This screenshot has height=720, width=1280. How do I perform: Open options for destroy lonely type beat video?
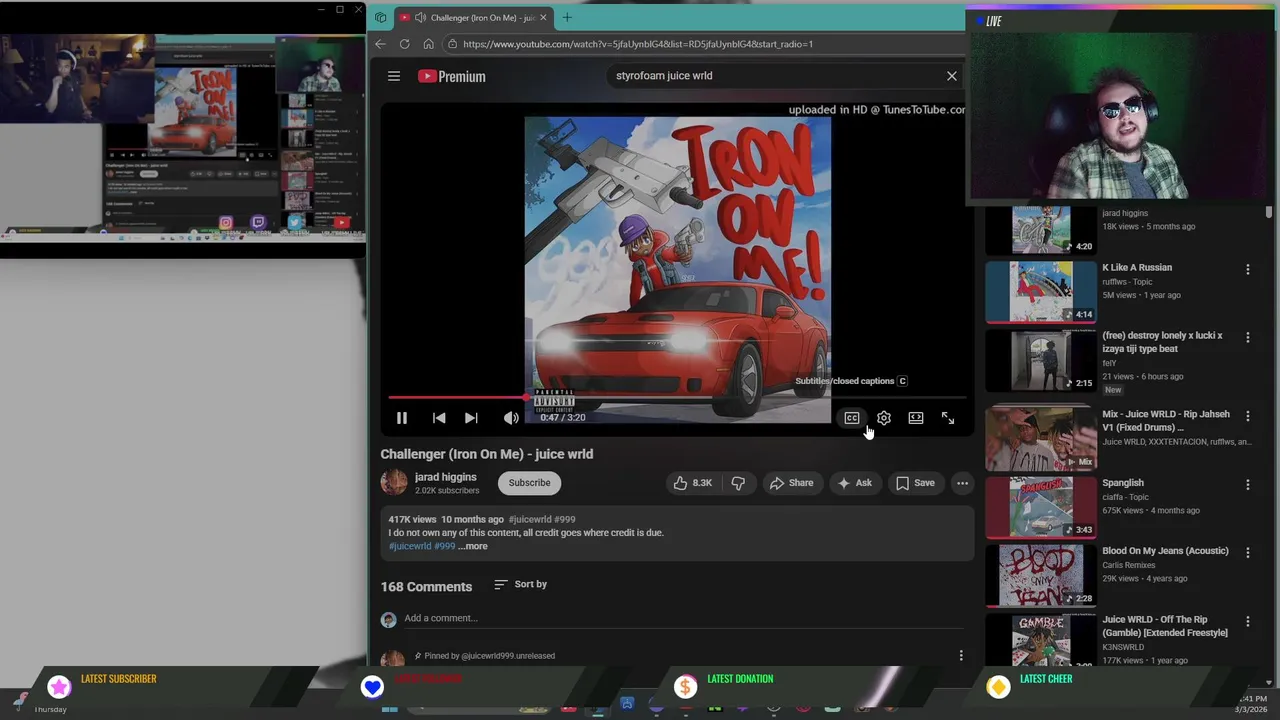click(1247, 338)
